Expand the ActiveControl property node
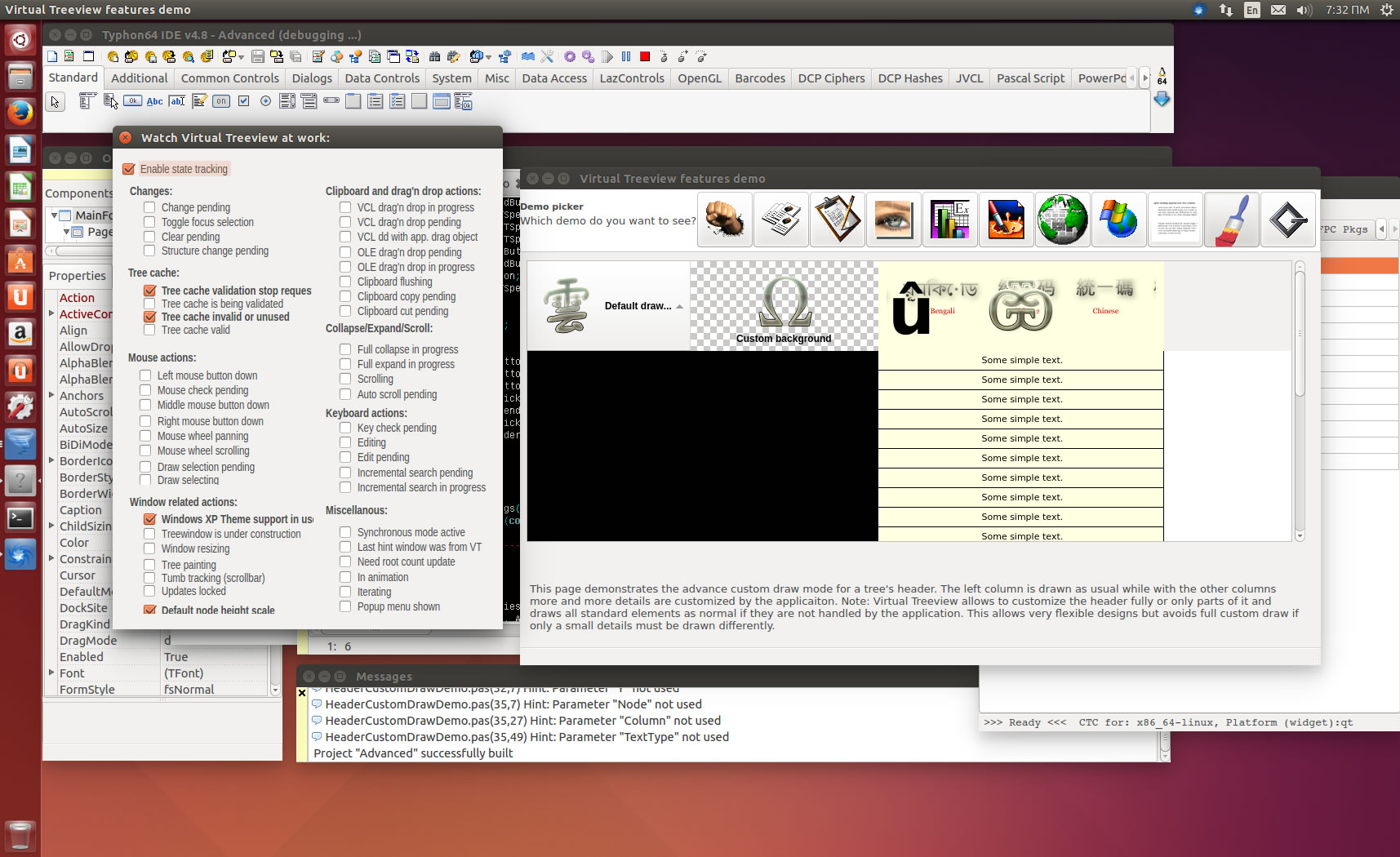 51,313
